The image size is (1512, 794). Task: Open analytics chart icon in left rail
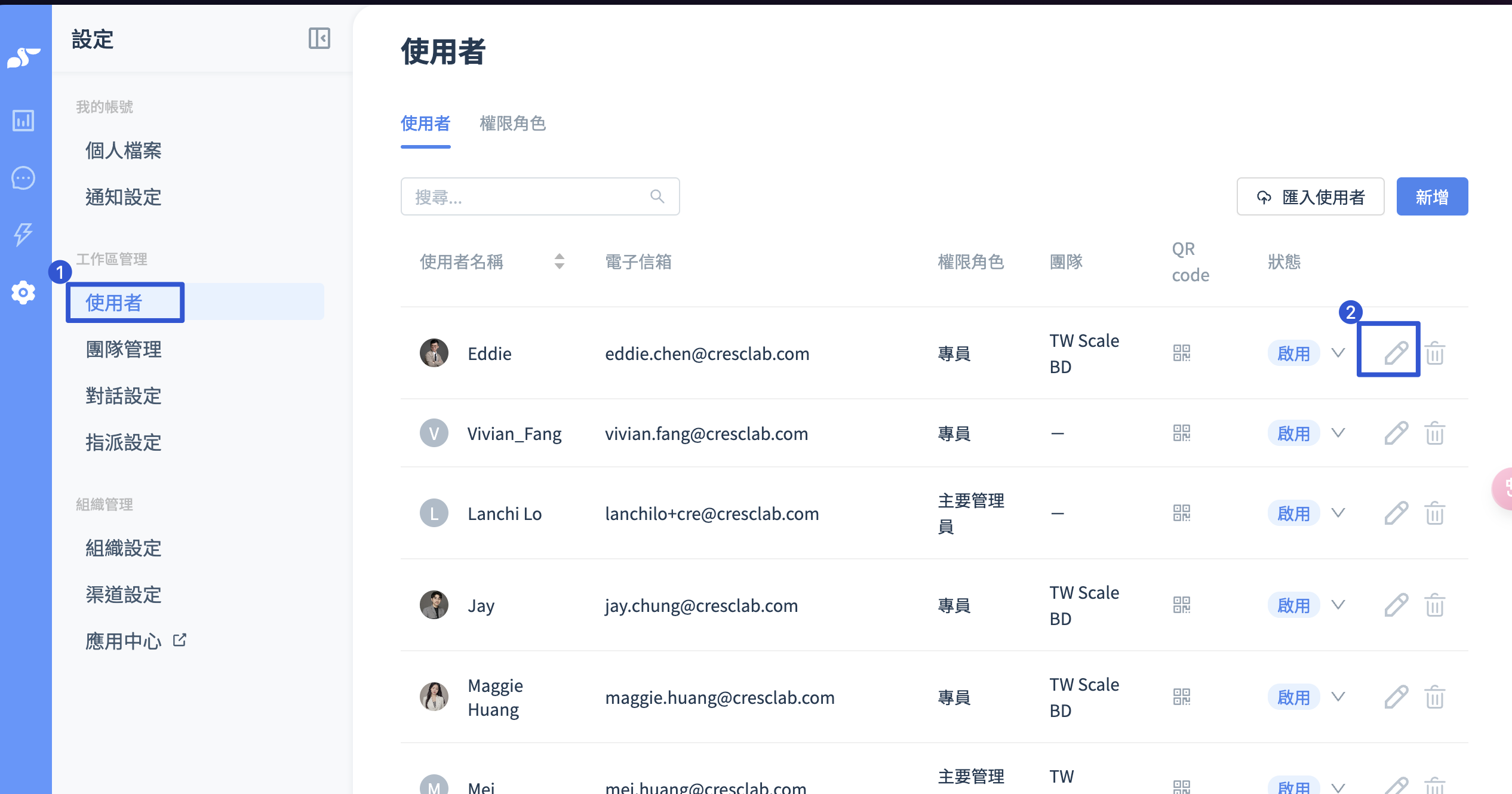point(23,121)
